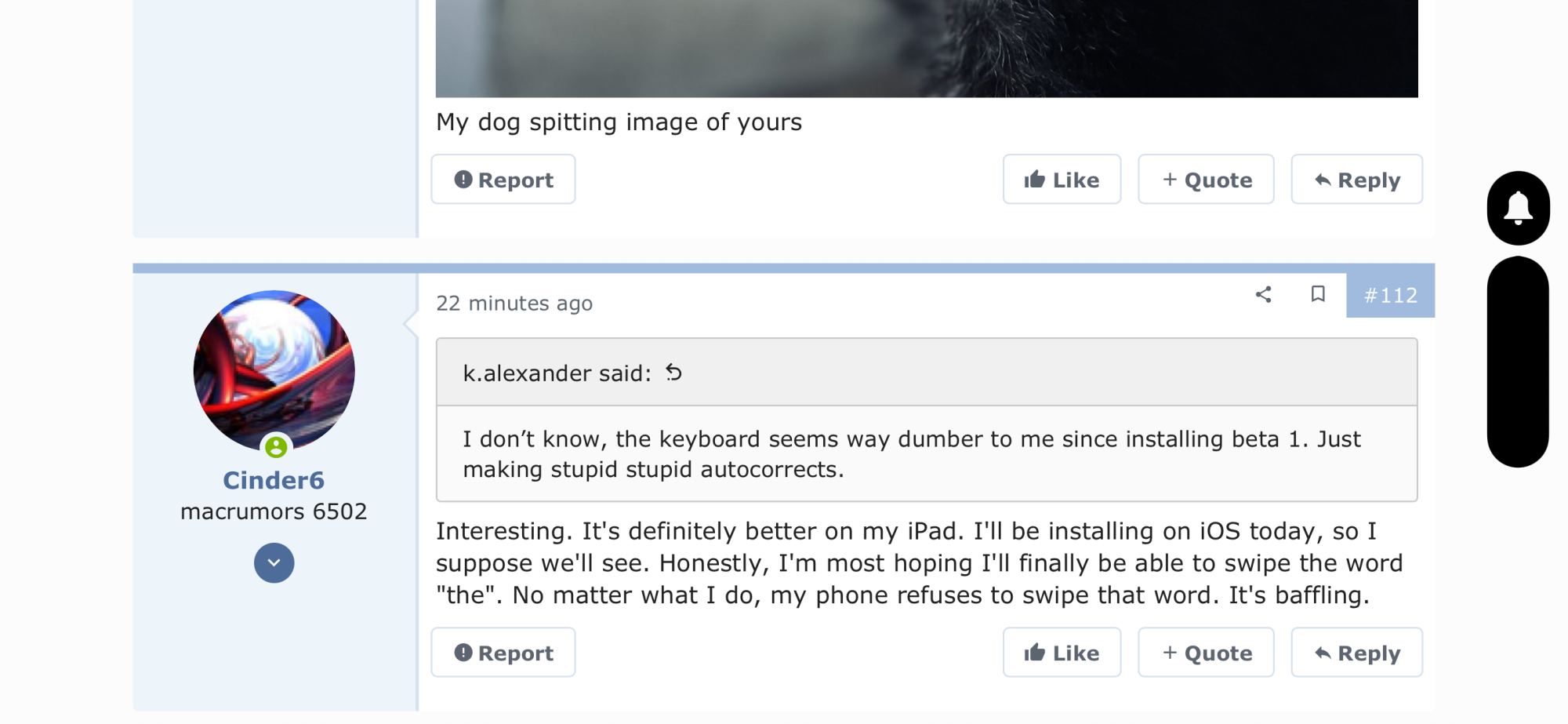The image size is (1568, 724).
Task: Click the green online badge on Cinder6's avatar
Action: click(276, 447)
